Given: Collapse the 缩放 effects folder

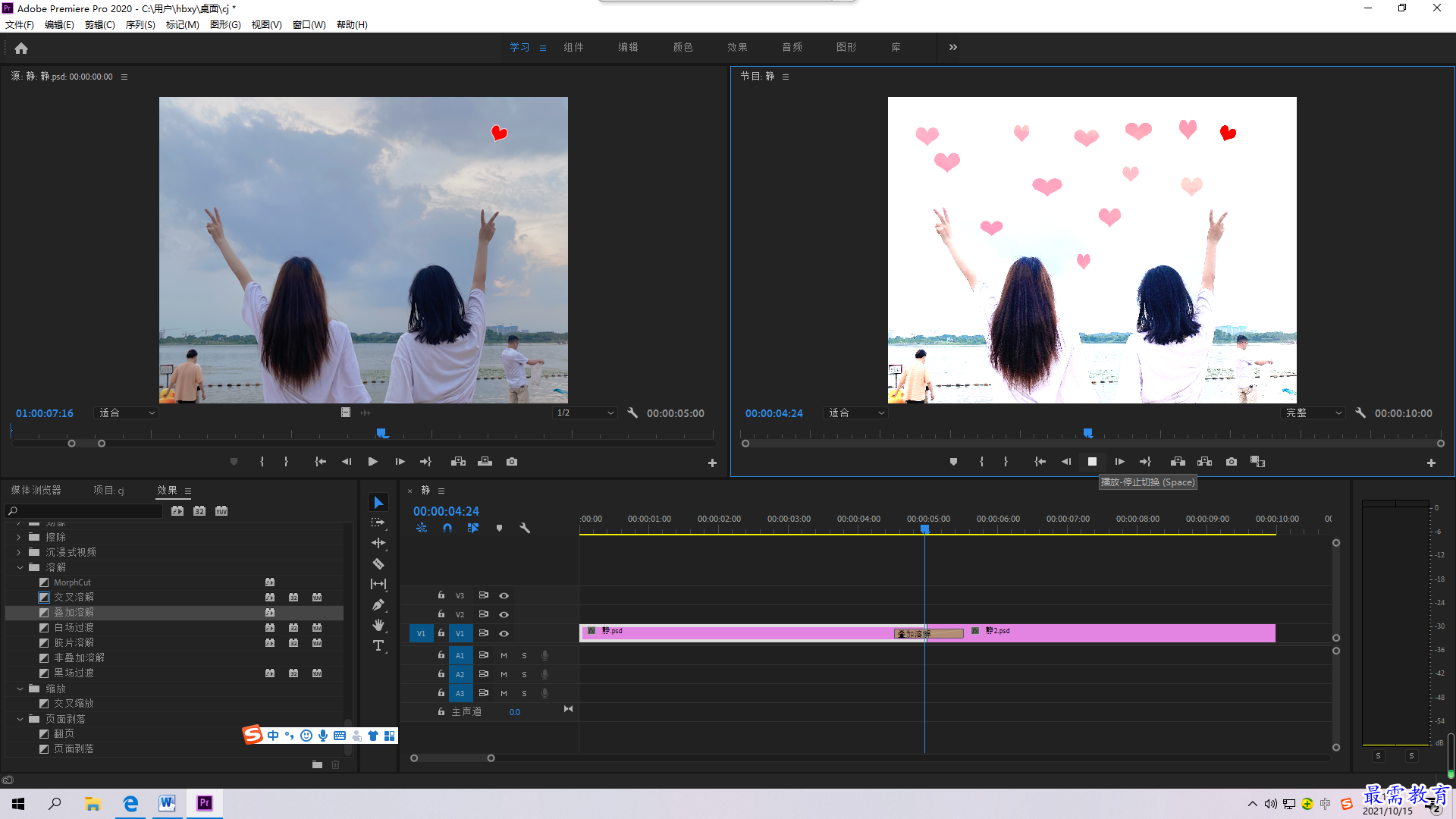Looking at the screenshot, I should (x=20, y=689).
